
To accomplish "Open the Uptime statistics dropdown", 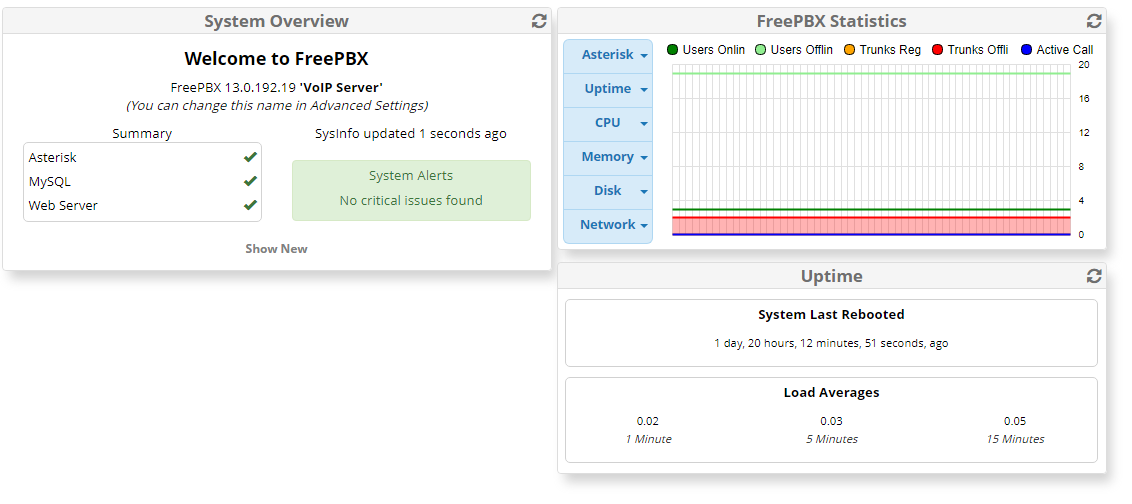I will point(608,89).
